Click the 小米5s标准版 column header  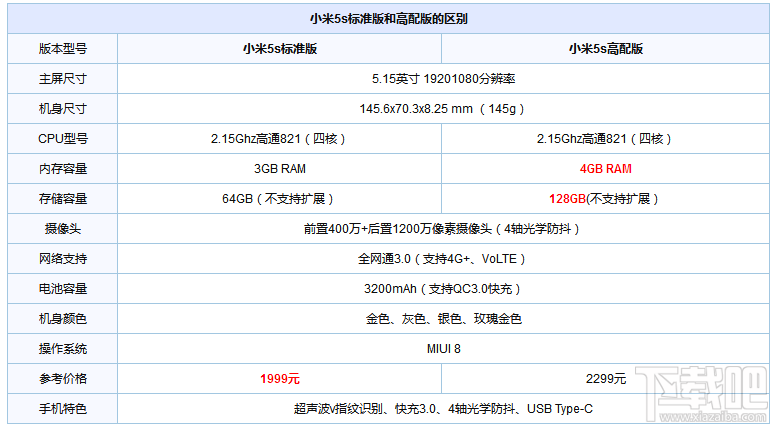point(280,48)
